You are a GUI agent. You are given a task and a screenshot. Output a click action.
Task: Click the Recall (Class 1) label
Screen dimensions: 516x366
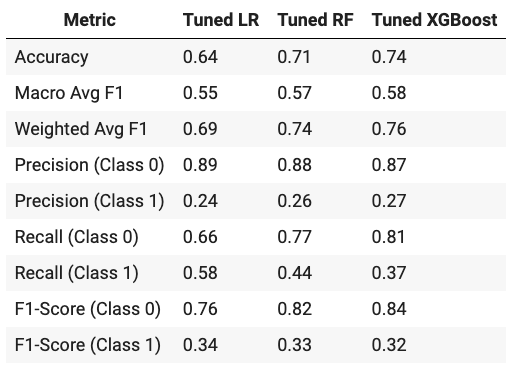click(77, 273)
